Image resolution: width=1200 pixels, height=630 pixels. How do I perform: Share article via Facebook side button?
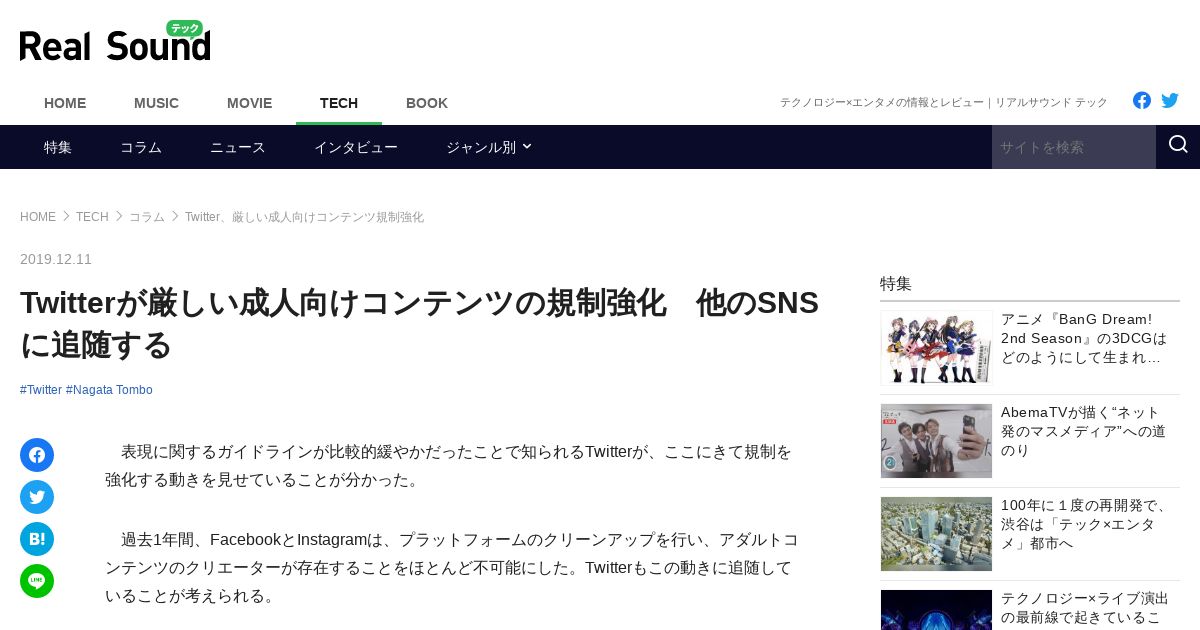coord(37,455)
